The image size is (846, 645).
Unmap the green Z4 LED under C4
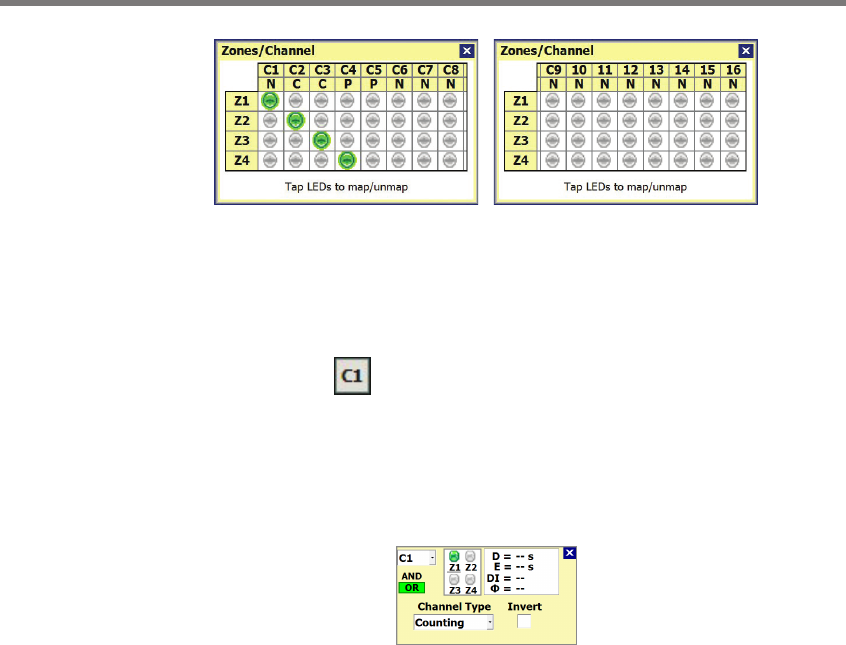click(x=347, y=160)
